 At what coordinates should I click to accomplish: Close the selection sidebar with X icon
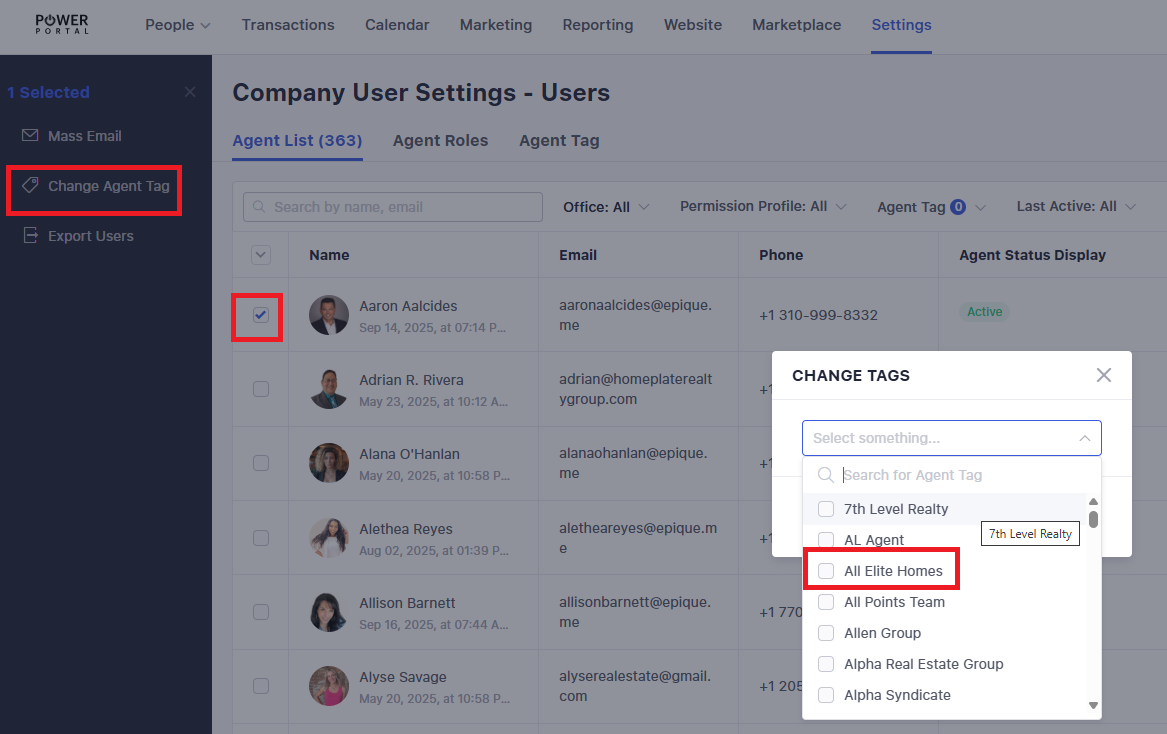190,92
